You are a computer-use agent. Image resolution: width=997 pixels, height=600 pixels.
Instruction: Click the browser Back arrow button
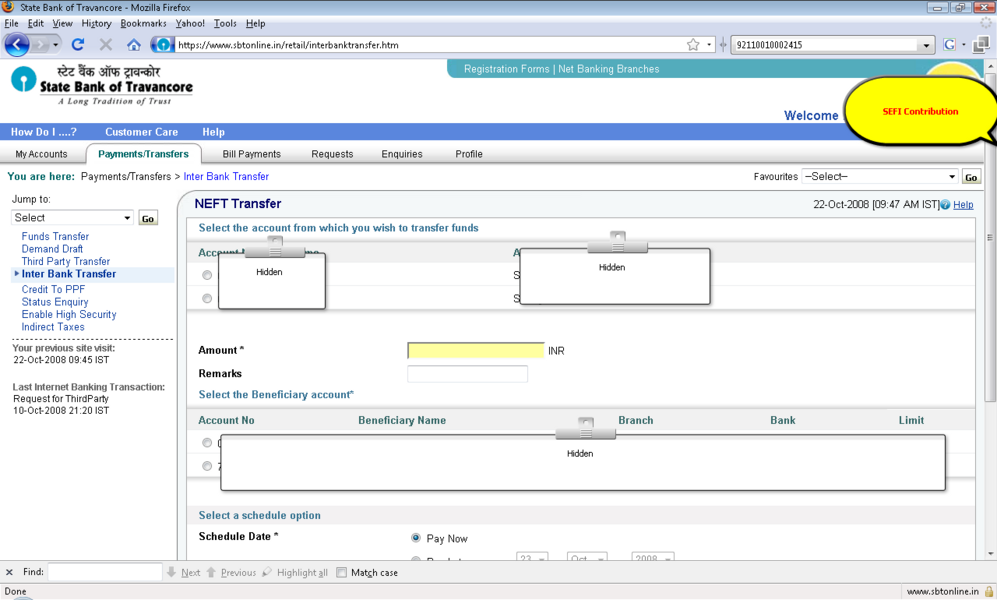click(17, 45)
